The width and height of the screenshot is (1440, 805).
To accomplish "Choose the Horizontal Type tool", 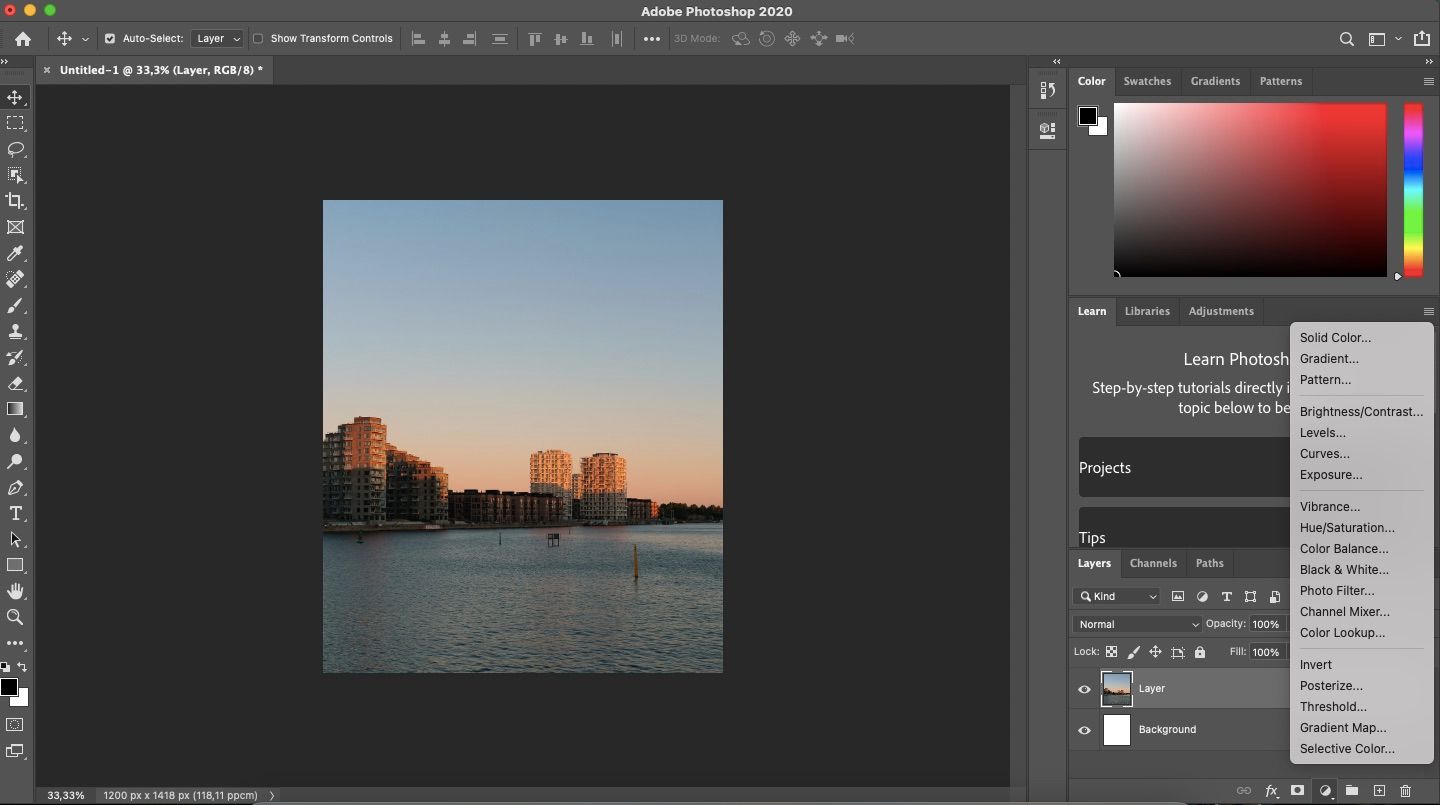I will click(15, 514).
